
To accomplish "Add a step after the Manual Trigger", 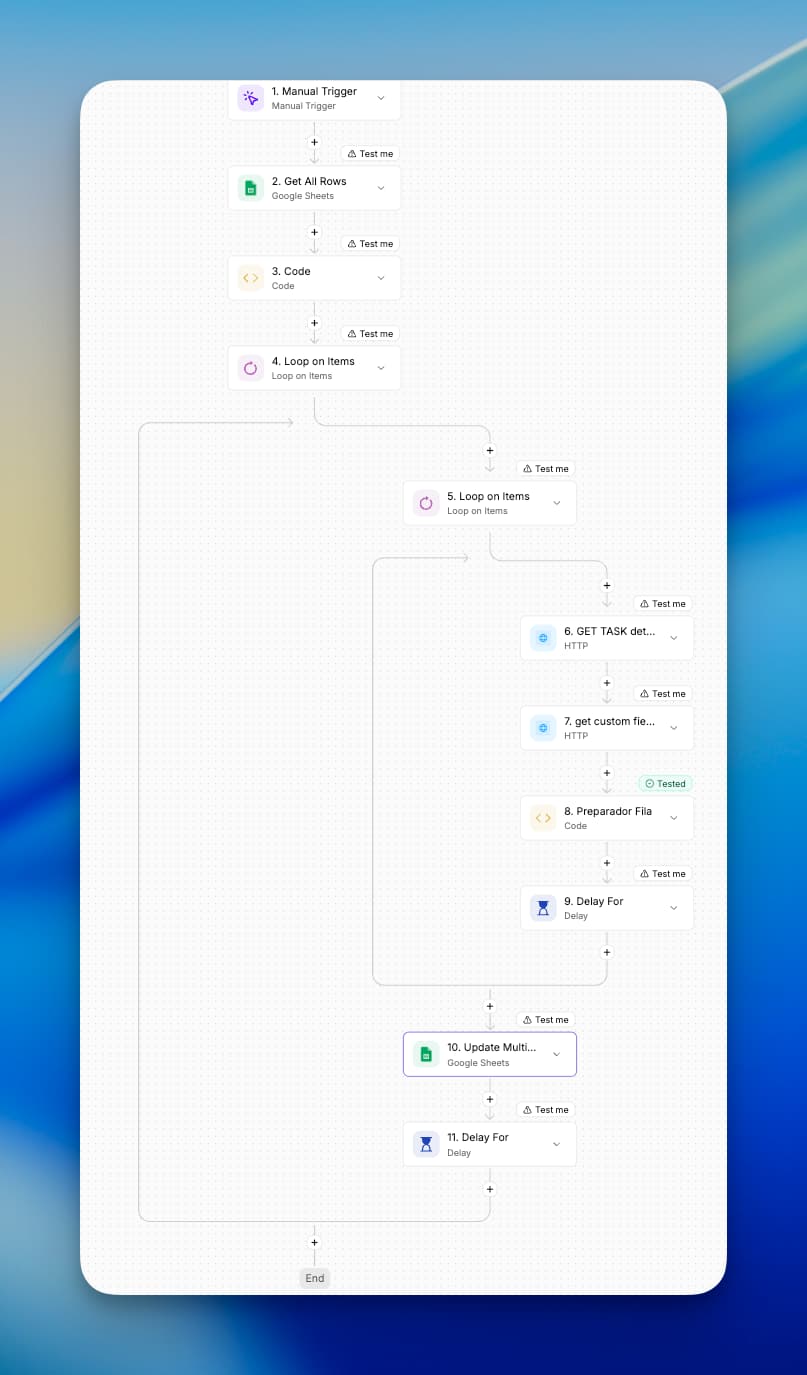I will coord(314,142).
